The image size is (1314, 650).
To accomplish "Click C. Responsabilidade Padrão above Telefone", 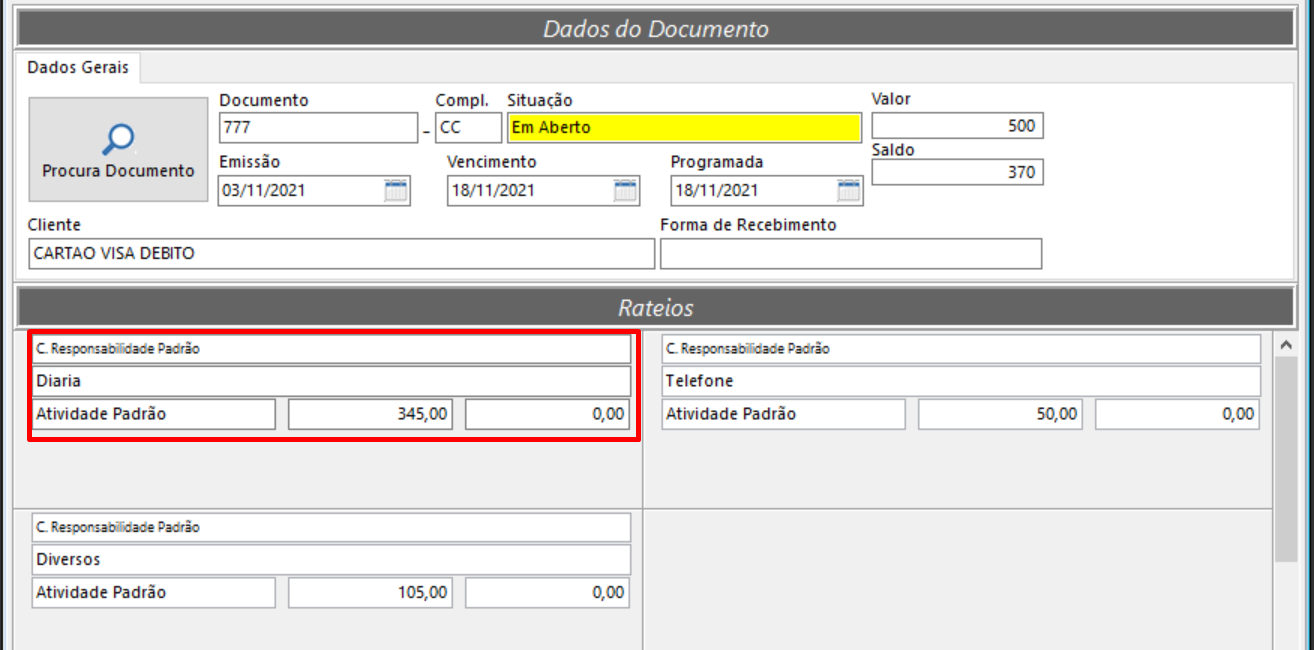I will tap(961, 349).
